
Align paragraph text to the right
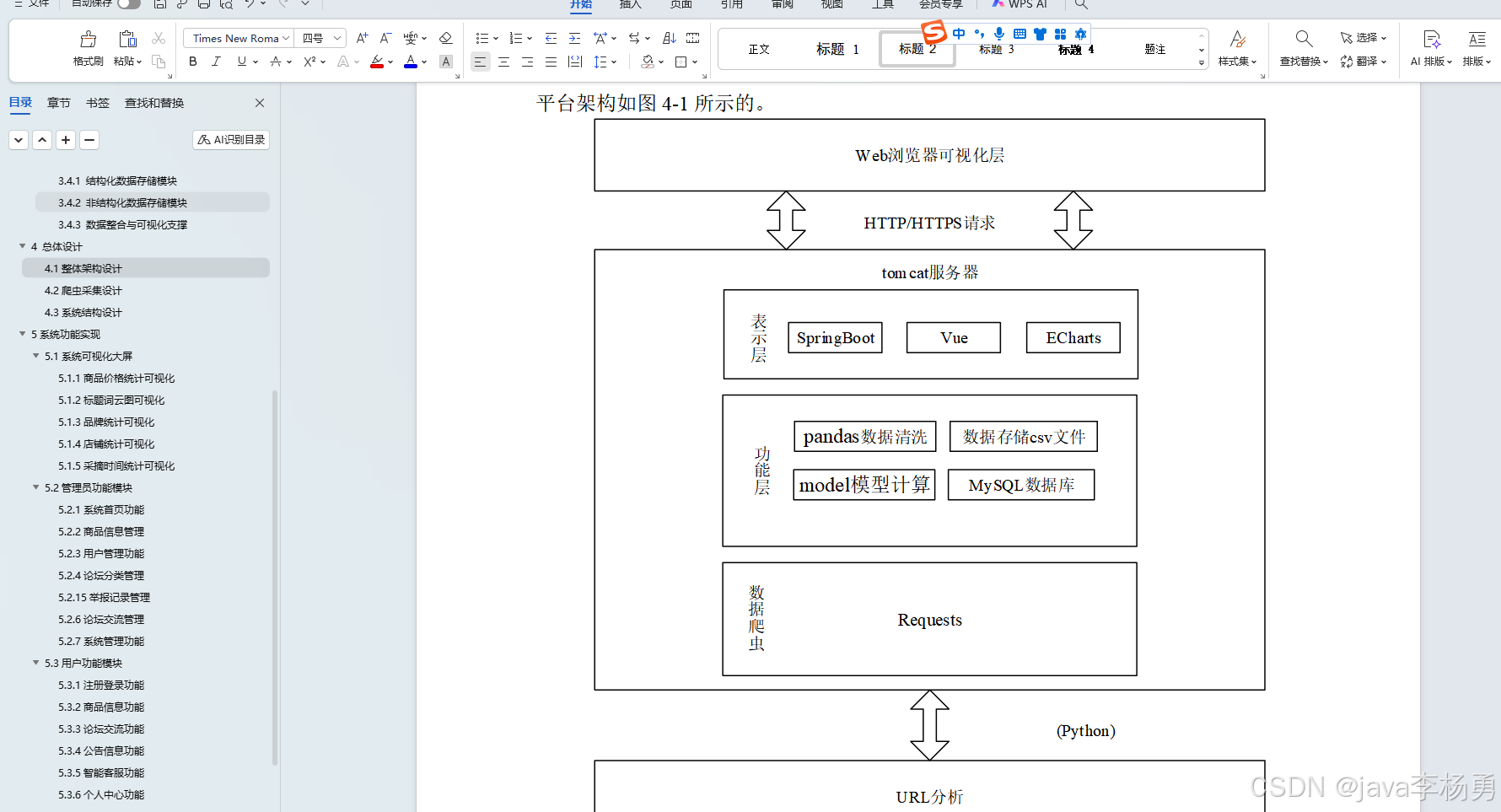pyautogui.click(x=527, y=62)
